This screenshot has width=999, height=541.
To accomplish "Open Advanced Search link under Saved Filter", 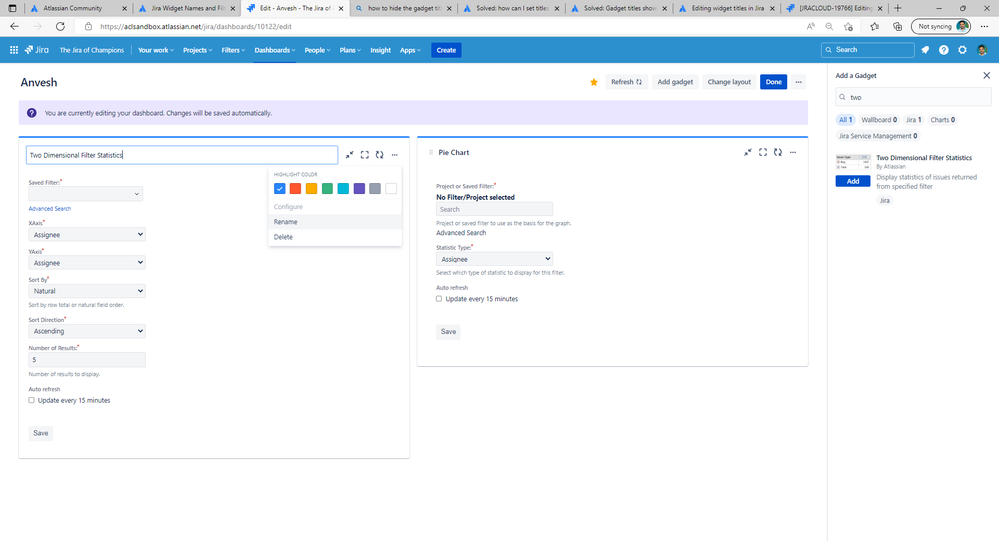I will click(50, 208).
